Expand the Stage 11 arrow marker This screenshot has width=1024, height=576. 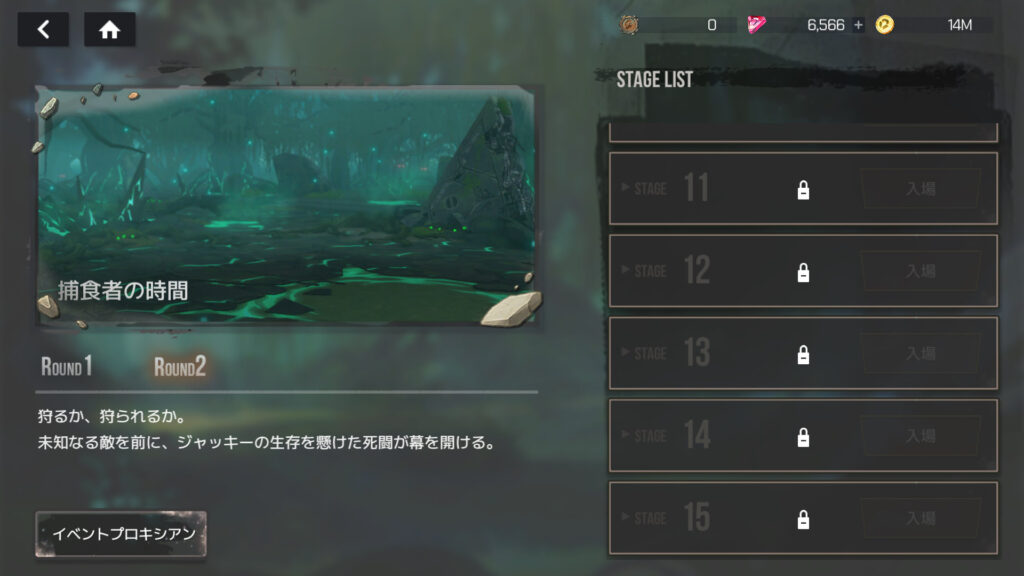click(x=625, y=187)
